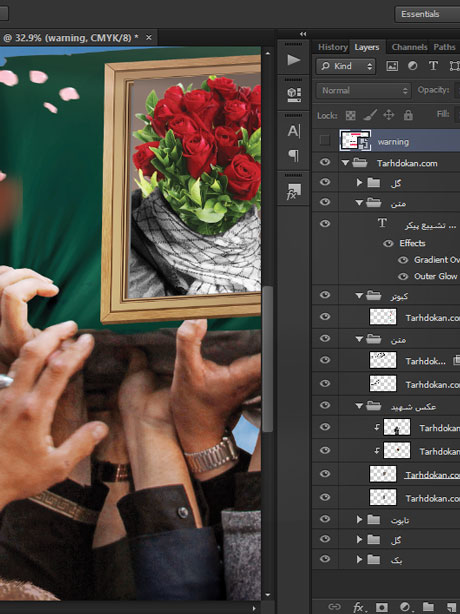Open the Kind filter dropdown
460x614 pixels.
[x=346, y=66]
